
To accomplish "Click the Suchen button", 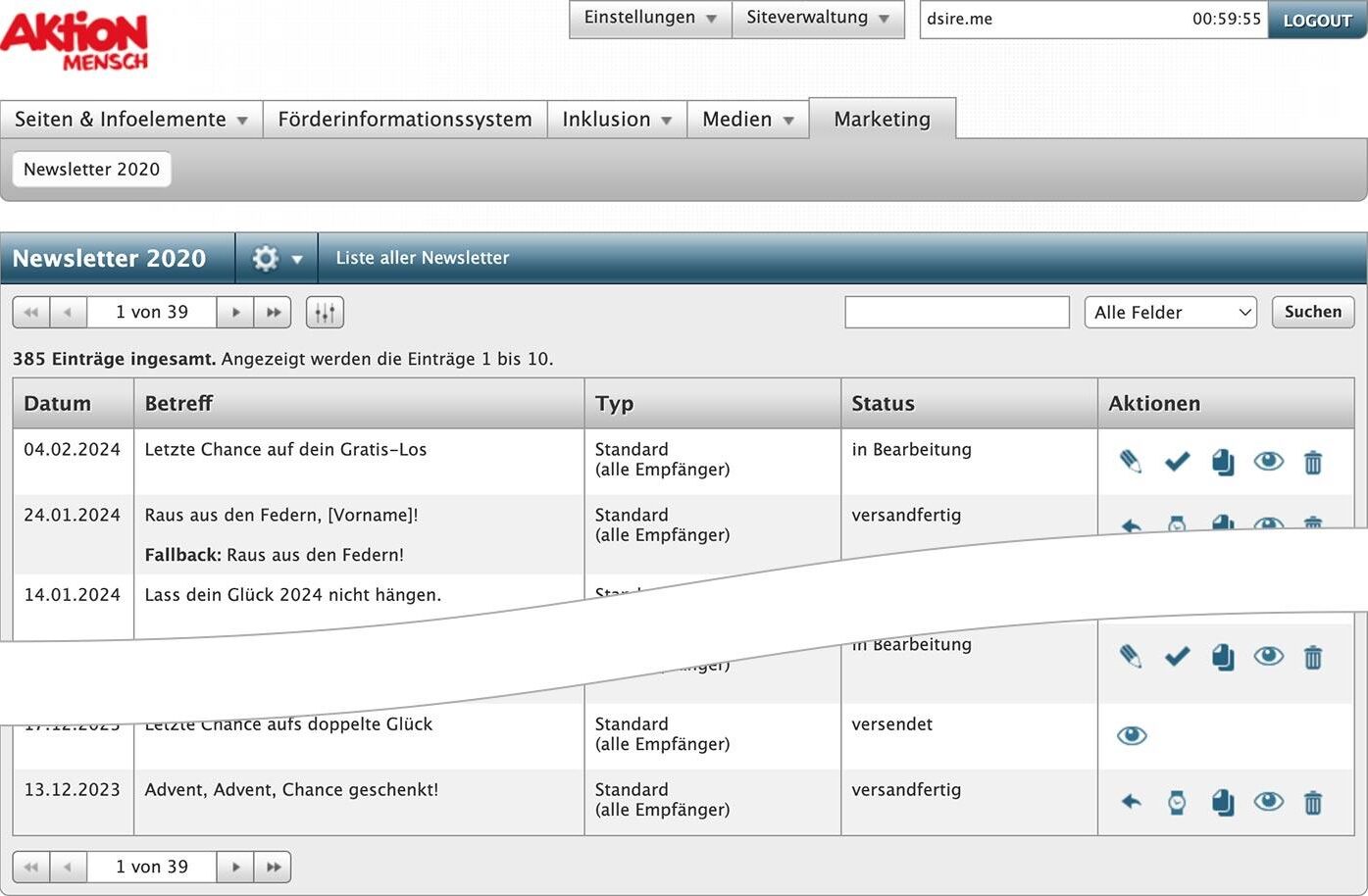I will pyautogui.click(x=1313, y=312).
